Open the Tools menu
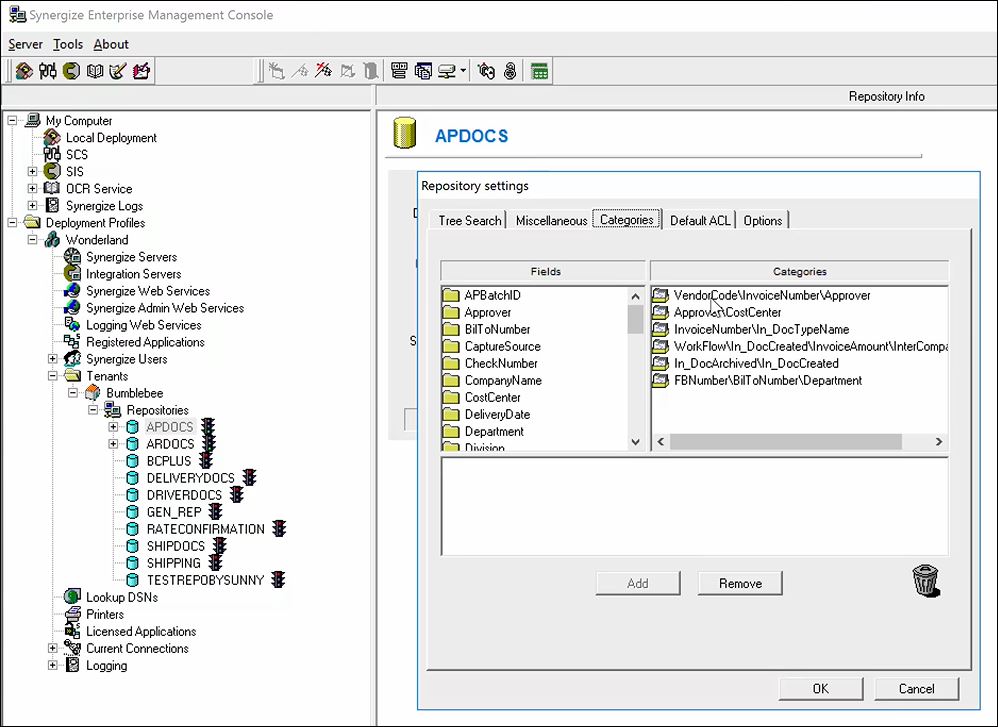998x727 pixels. click(x=68, y=44)
